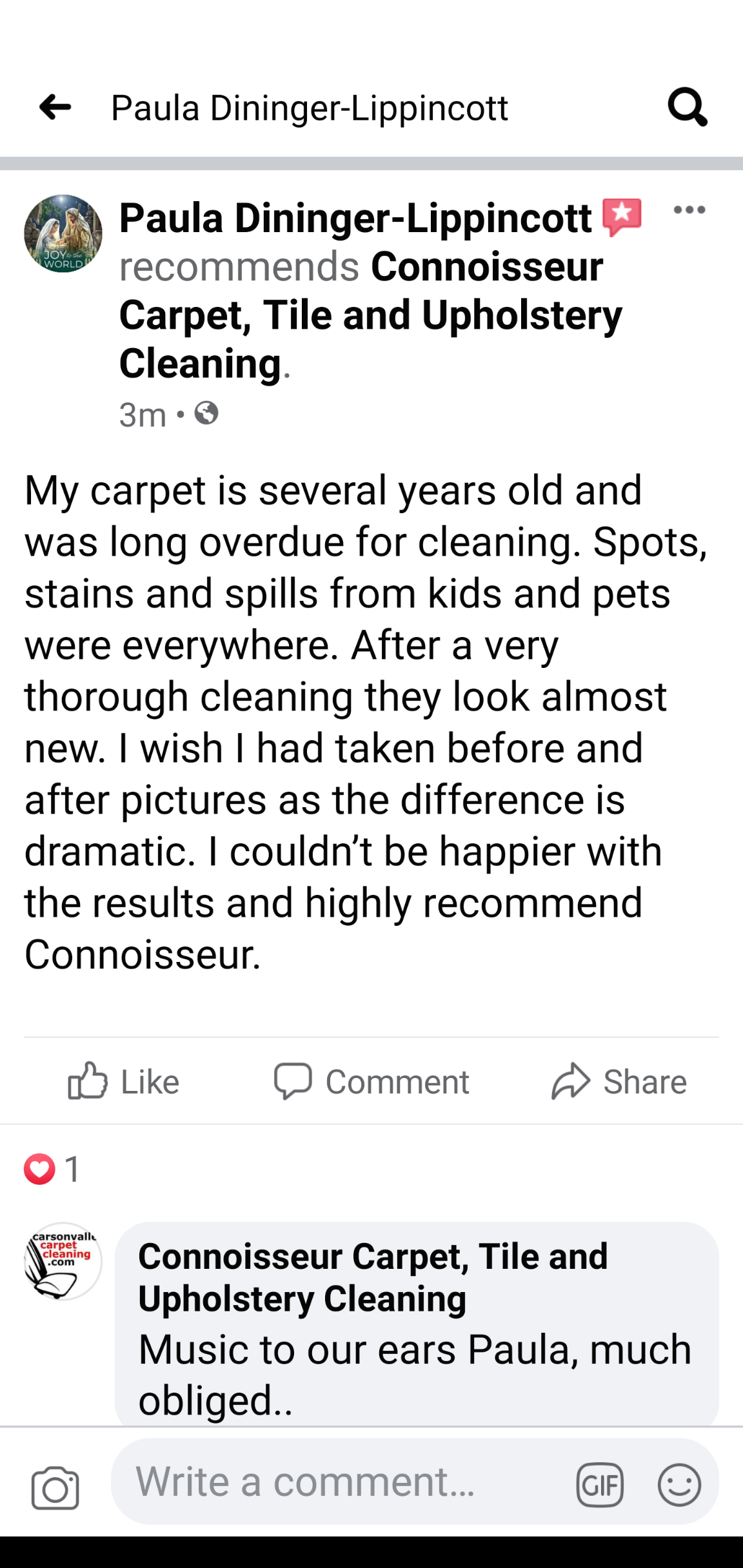Tap the public globe privacy icon
The image size is (743, 1568).
(206, 413)
